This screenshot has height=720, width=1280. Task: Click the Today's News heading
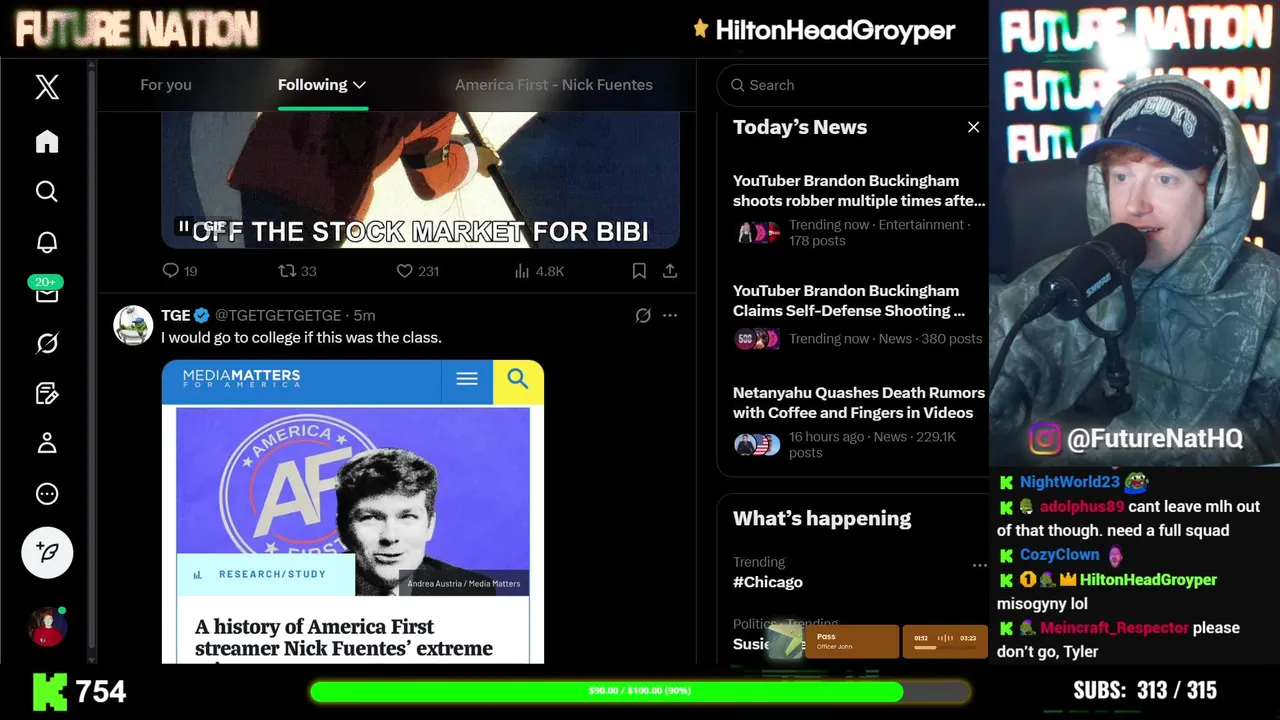point(800,127)
